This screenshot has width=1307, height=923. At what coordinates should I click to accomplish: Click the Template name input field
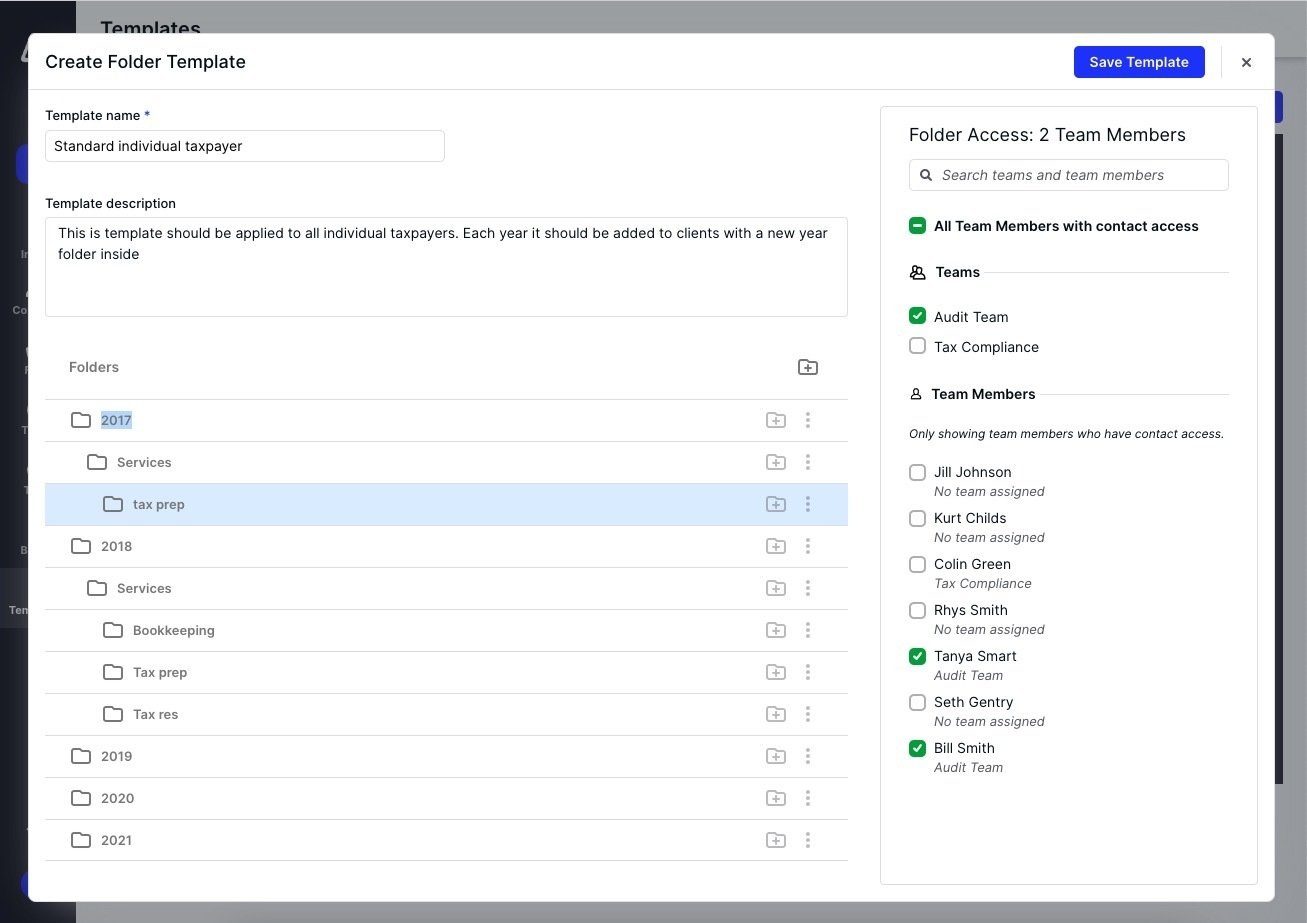[x=244, y=146]
